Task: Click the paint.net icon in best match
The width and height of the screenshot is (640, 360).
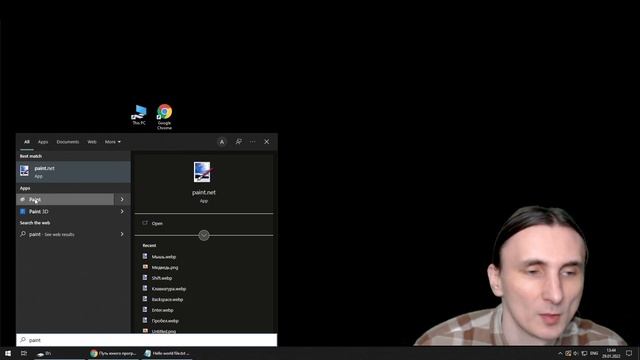Action: [24, 171]
